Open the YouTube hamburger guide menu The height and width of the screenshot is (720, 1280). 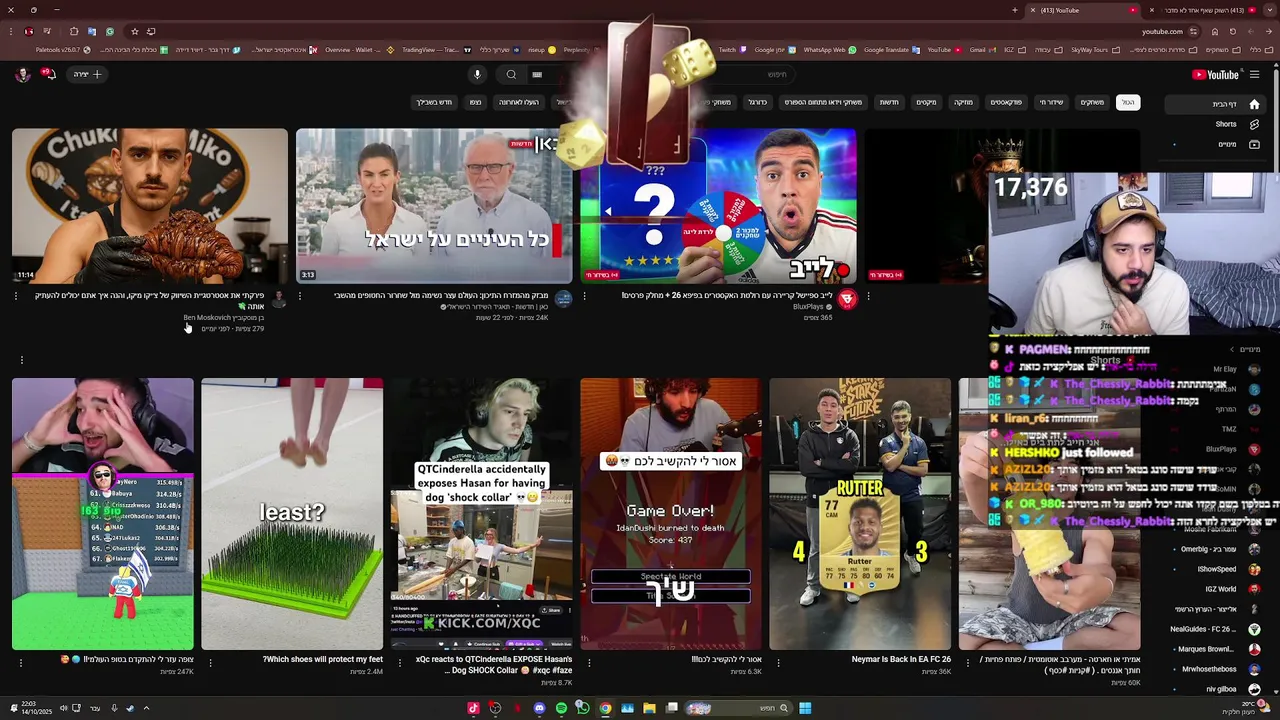pyautogui.click(x=1254, y=74)
